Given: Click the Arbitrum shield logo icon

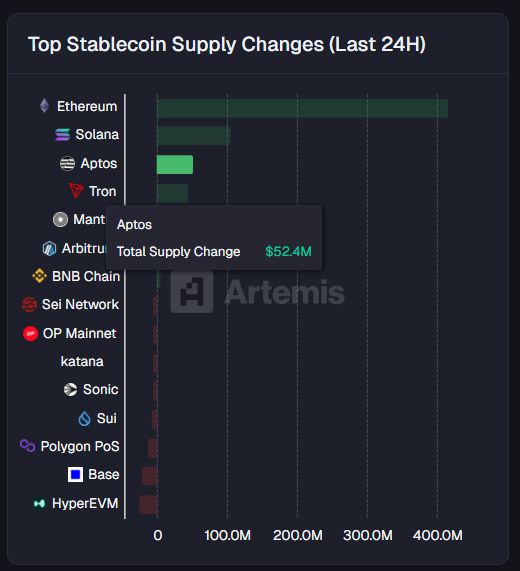Looking at the screenshot, I should [x=49, y=248].
